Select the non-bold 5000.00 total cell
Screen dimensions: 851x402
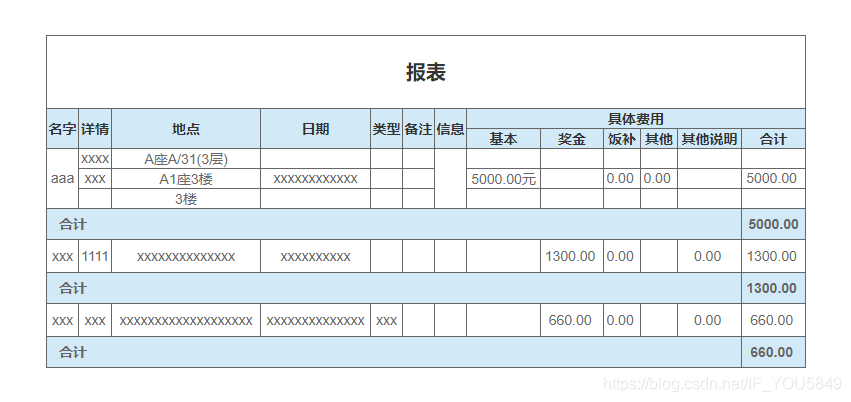coord(773,179)
